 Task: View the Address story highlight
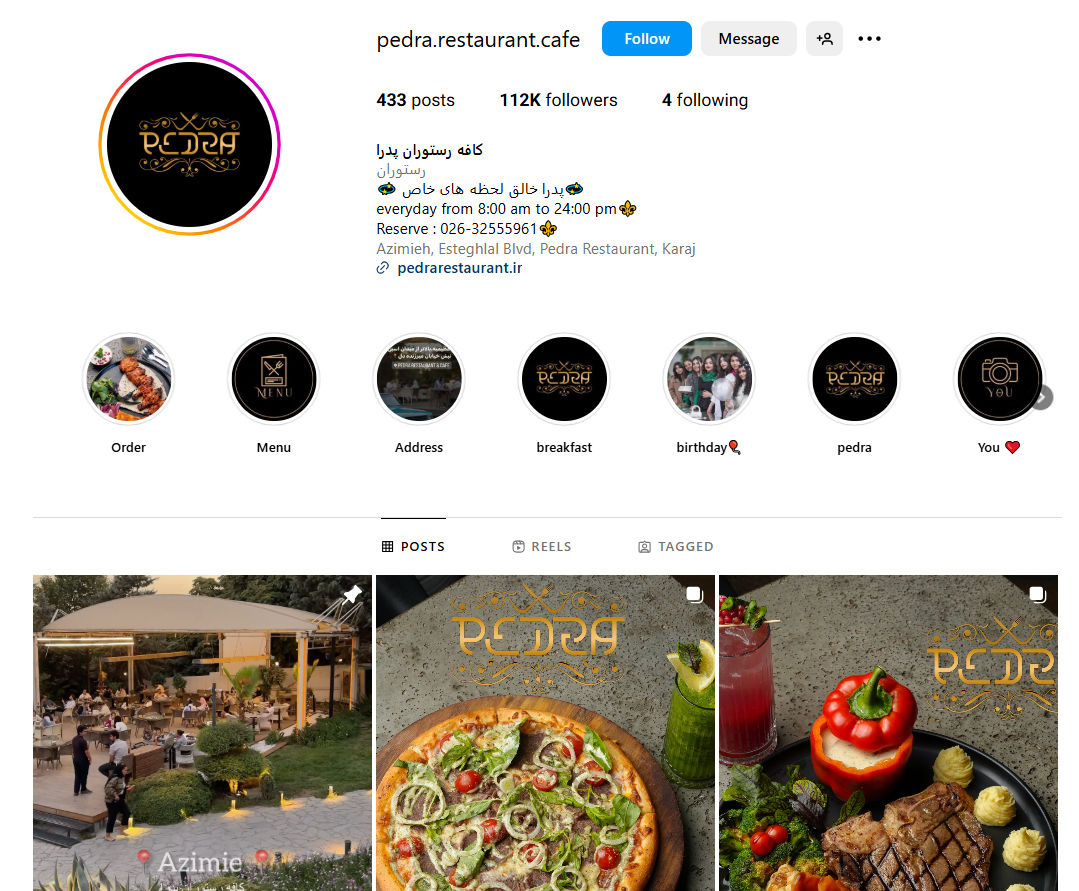(x=419, y=379)
